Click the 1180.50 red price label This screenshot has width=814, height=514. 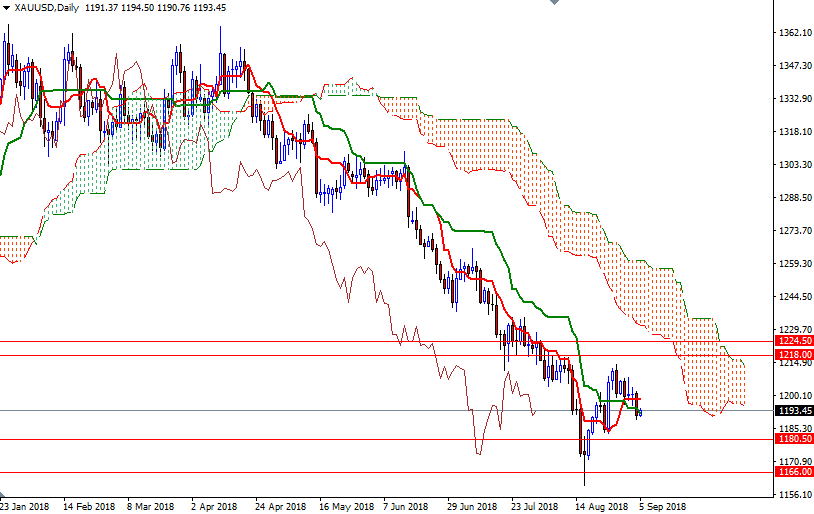coord(794,438)
